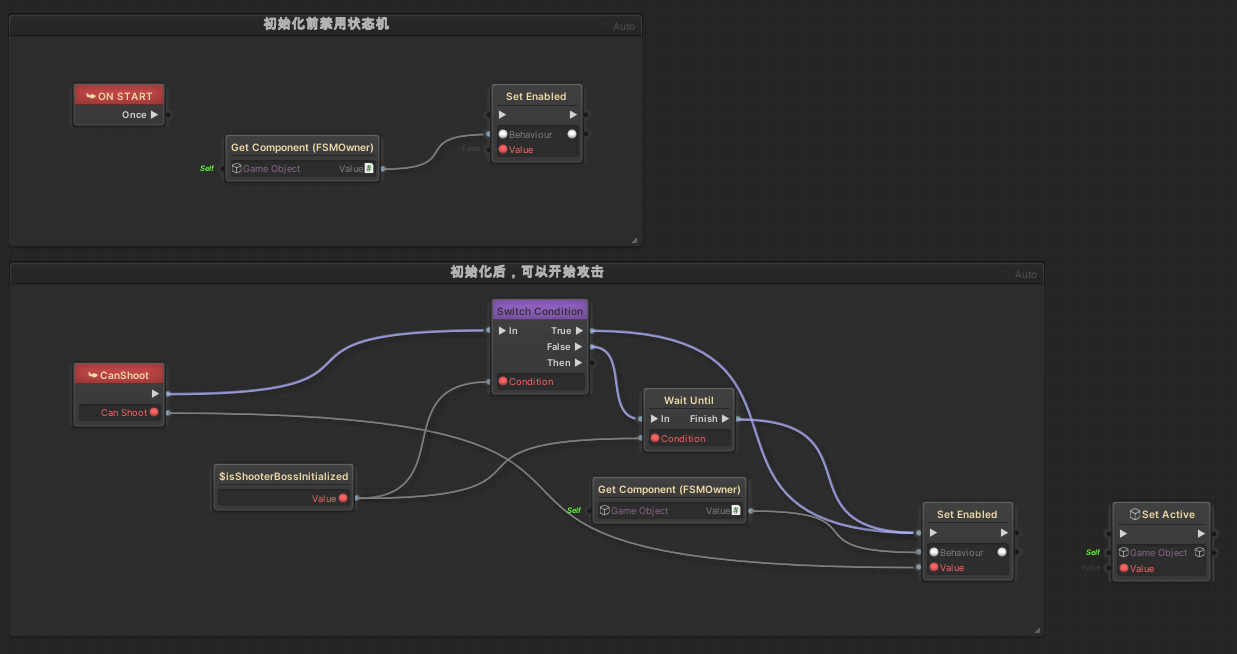The image size is (1237, 654).
Task: Click the Can Shoot red value port
Action: pos(154,412)
